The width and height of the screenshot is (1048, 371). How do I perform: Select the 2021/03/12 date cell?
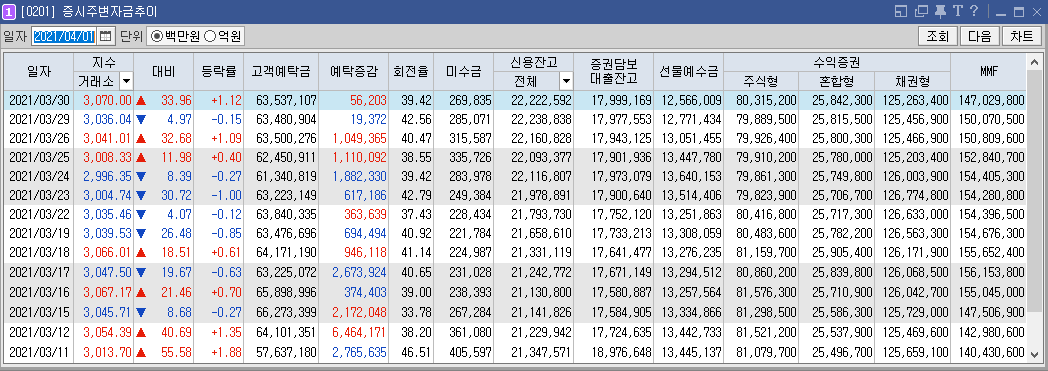[39, 332]
